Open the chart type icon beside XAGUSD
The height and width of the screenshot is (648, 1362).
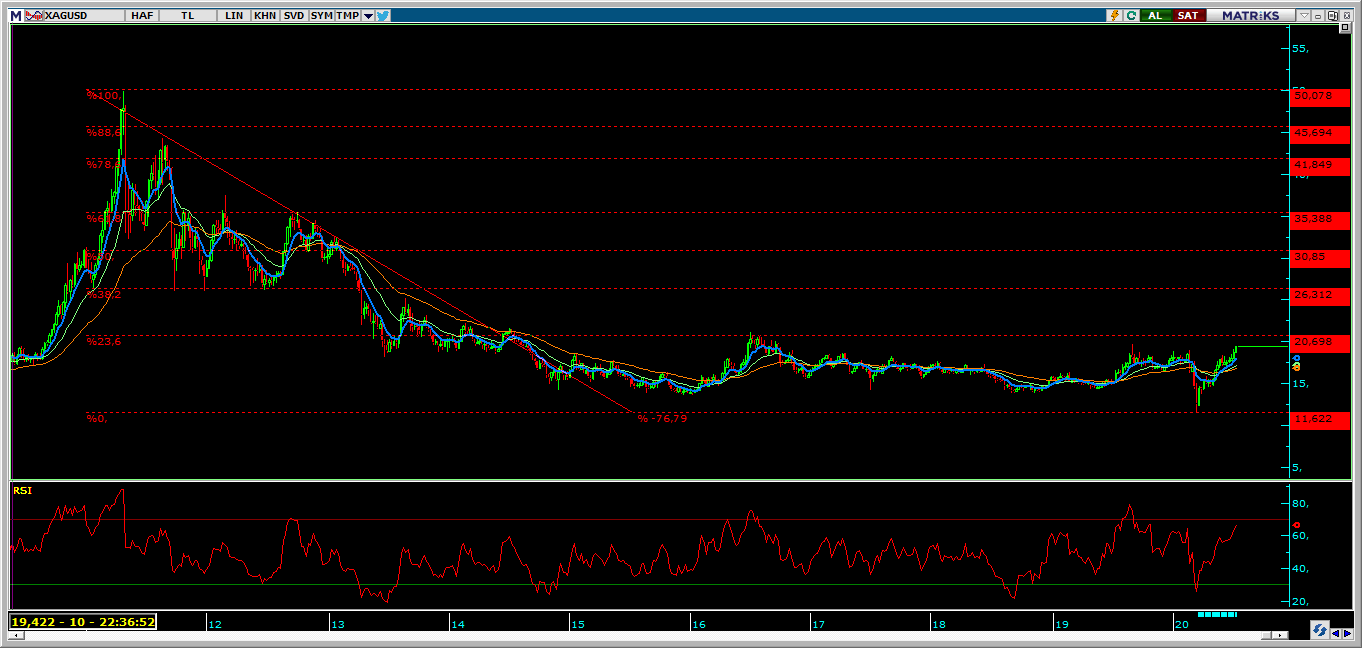pyautogui.click(x=34, y=16)
